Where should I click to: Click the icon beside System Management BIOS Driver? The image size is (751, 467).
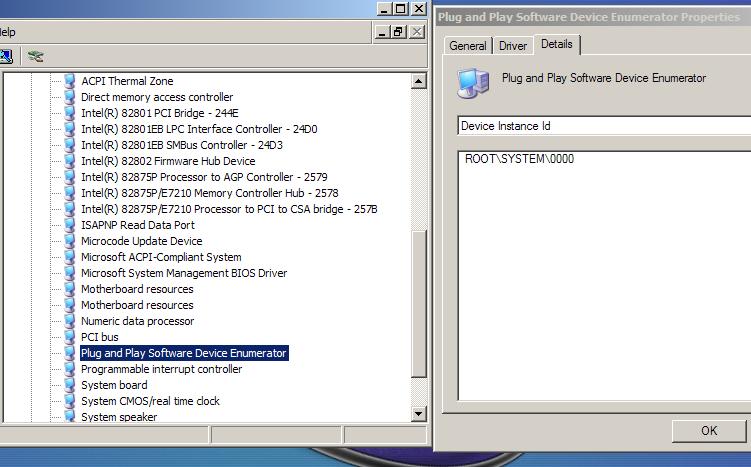[x=69, y=273]
